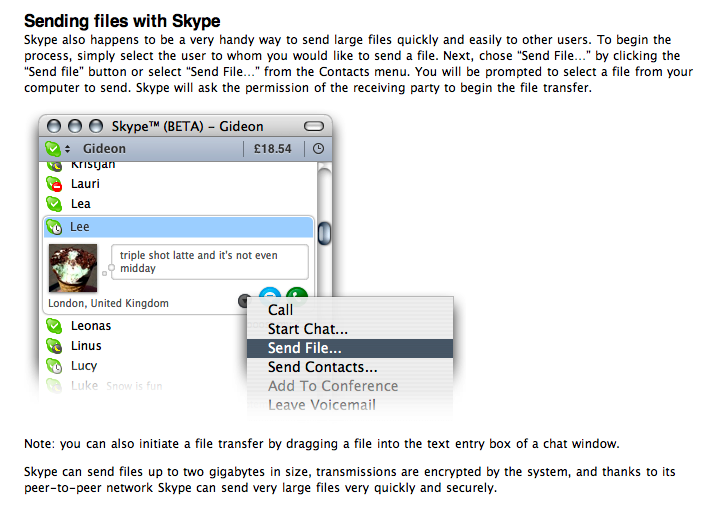The image size is (714, 518).
Task: Choose Start Chat... from the context menu
Action: (x=350, y=329)
